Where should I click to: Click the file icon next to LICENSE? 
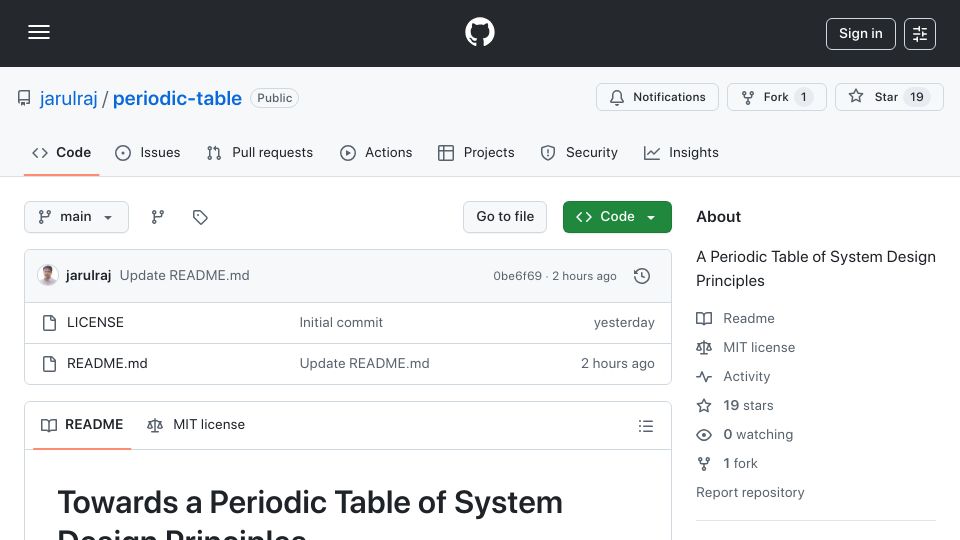coord(50,323)
